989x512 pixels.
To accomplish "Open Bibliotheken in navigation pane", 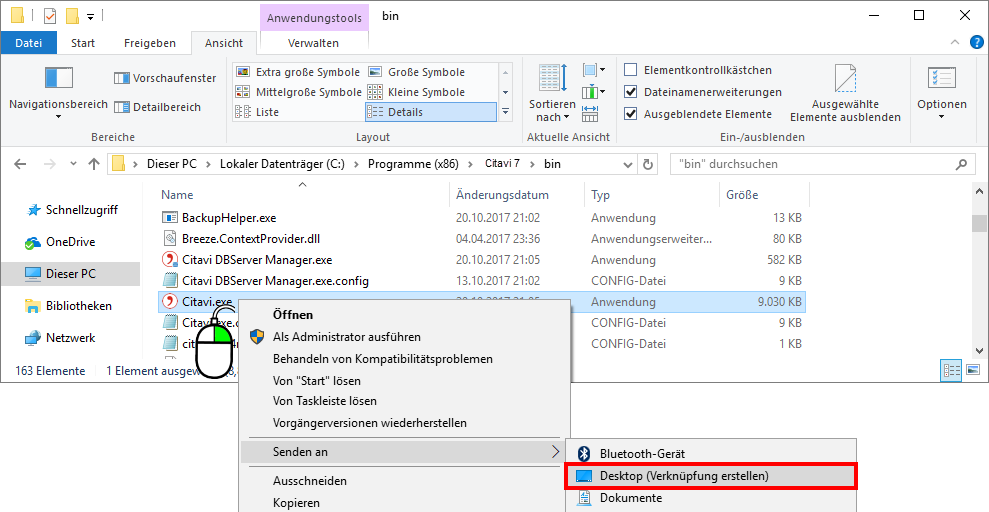I will coord(68,306).
